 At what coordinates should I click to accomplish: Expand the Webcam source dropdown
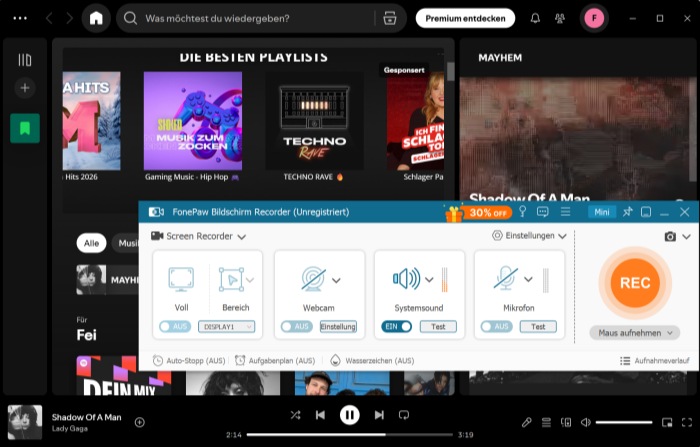(x=336, y=280)
